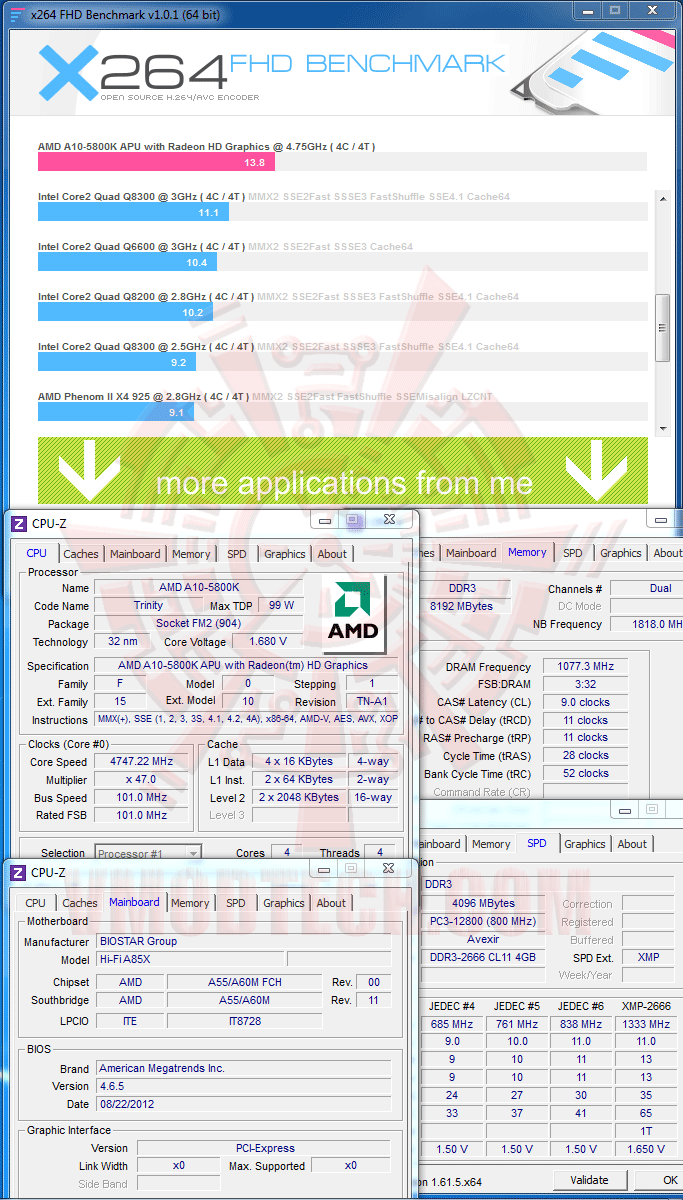Minimize the CPU-Z Motherboard window
This screenshot has width=683, height=1200.
click(326, 869)
